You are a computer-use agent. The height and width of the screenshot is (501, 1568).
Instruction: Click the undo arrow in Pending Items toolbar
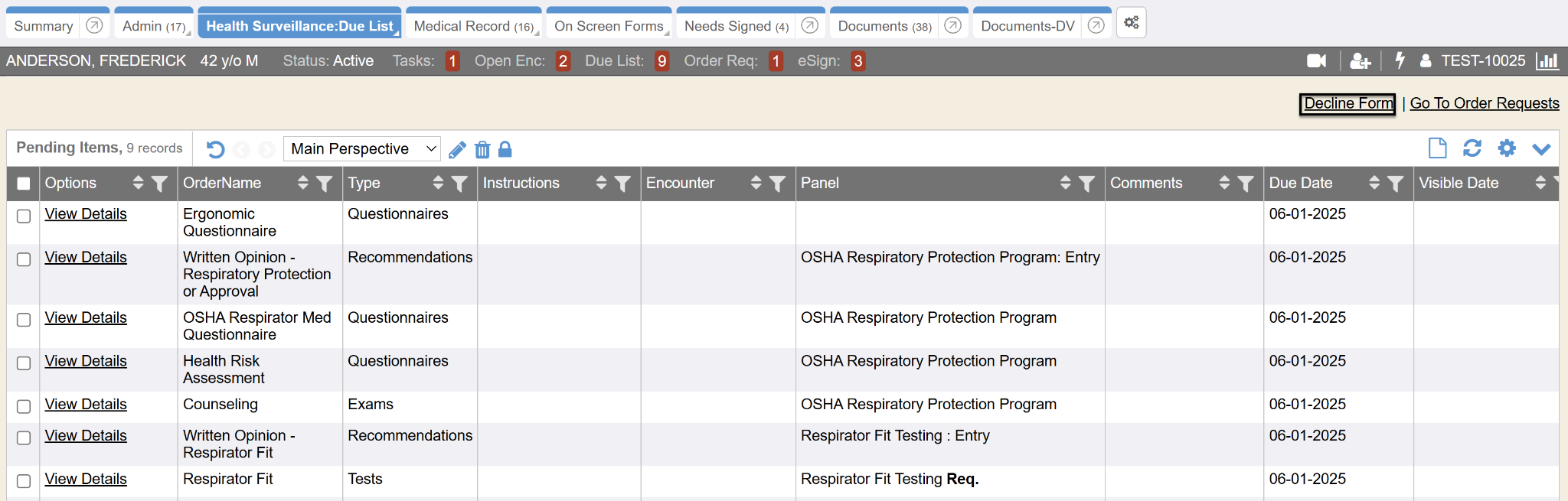coord(216,149)
